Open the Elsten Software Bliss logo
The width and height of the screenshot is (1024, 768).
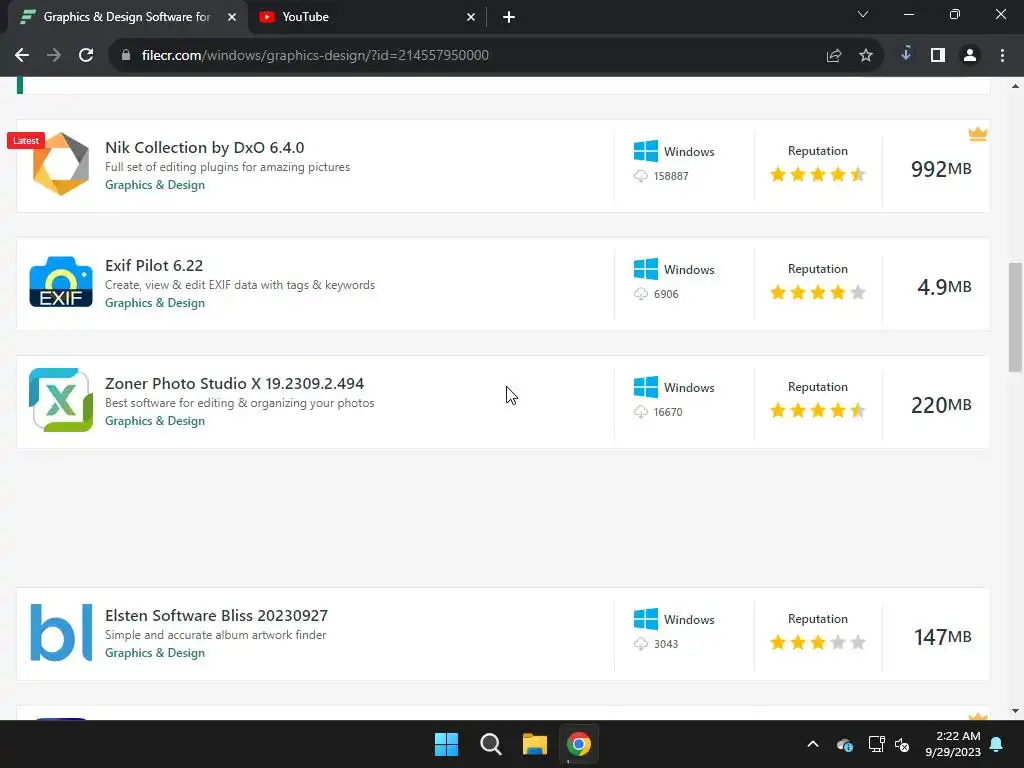click(x=61, y=632)
